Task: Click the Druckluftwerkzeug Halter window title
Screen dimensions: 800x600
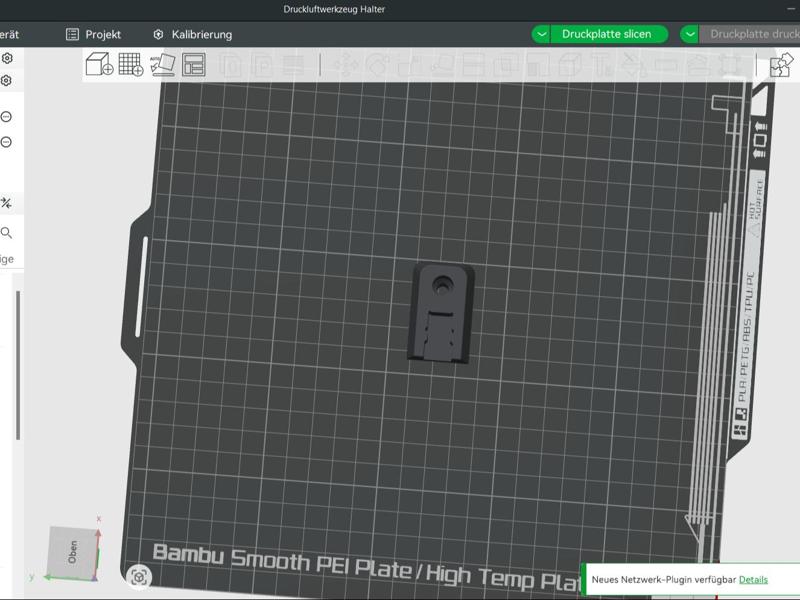Action: [x=334, y=9]
